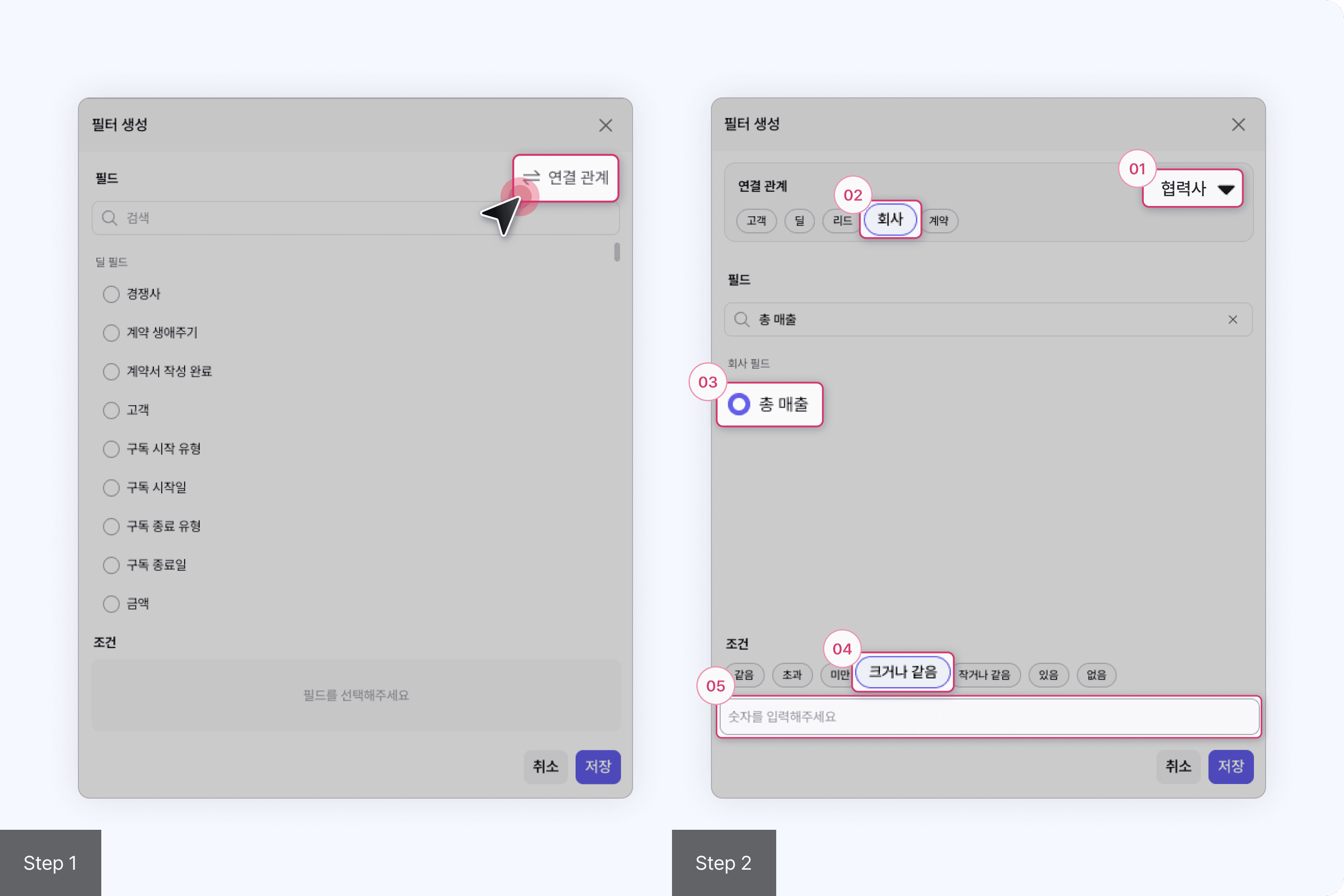Image resolution: width=1344 pixels, height=896 pixels.
Task: Focus the 숫자를 입력해주세요 number input
Action: tap(989, 717)
